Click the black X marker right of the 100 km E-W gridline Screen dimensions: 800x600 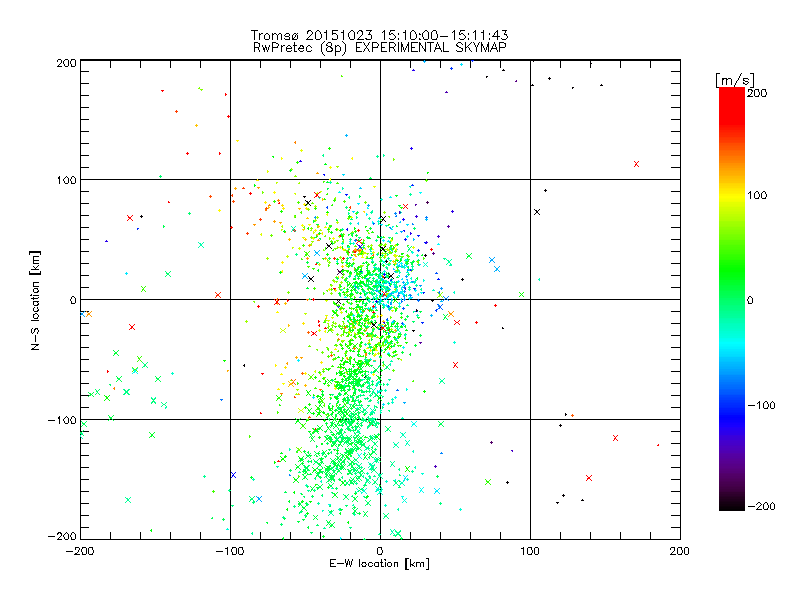click(537, 212)
